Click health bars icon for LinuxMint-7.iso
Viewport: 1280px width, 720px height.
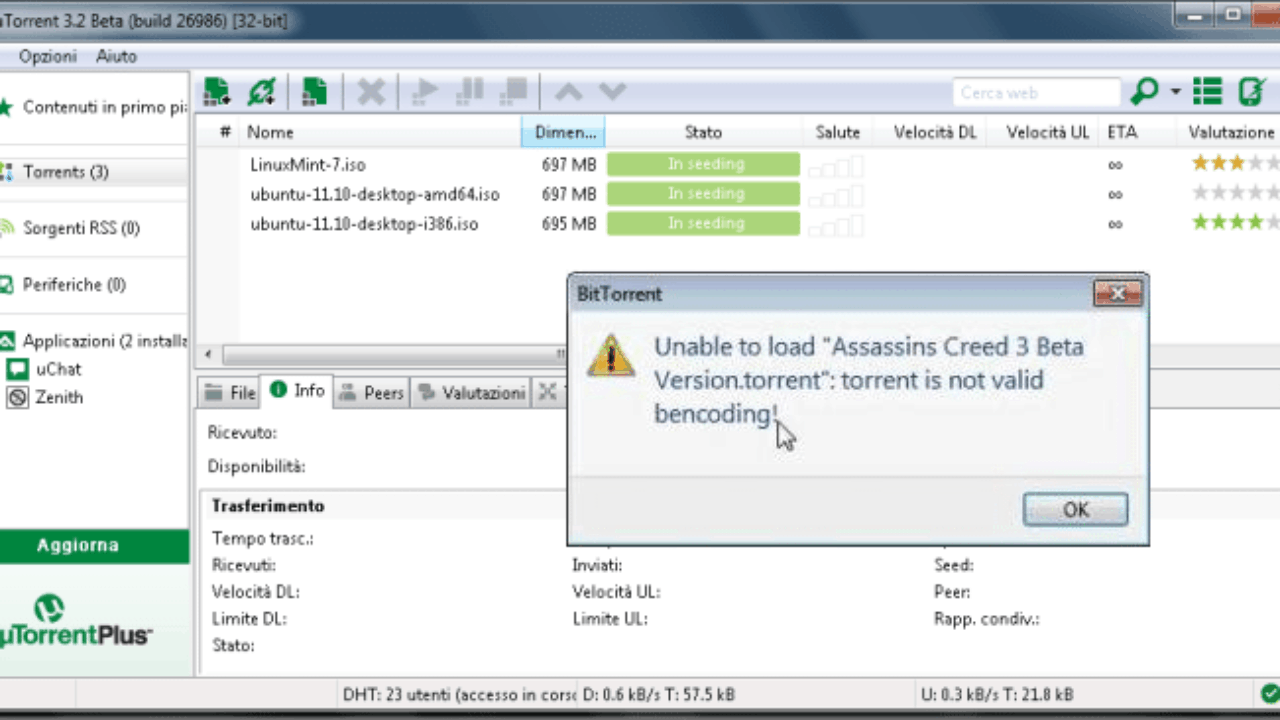point(836,166)
